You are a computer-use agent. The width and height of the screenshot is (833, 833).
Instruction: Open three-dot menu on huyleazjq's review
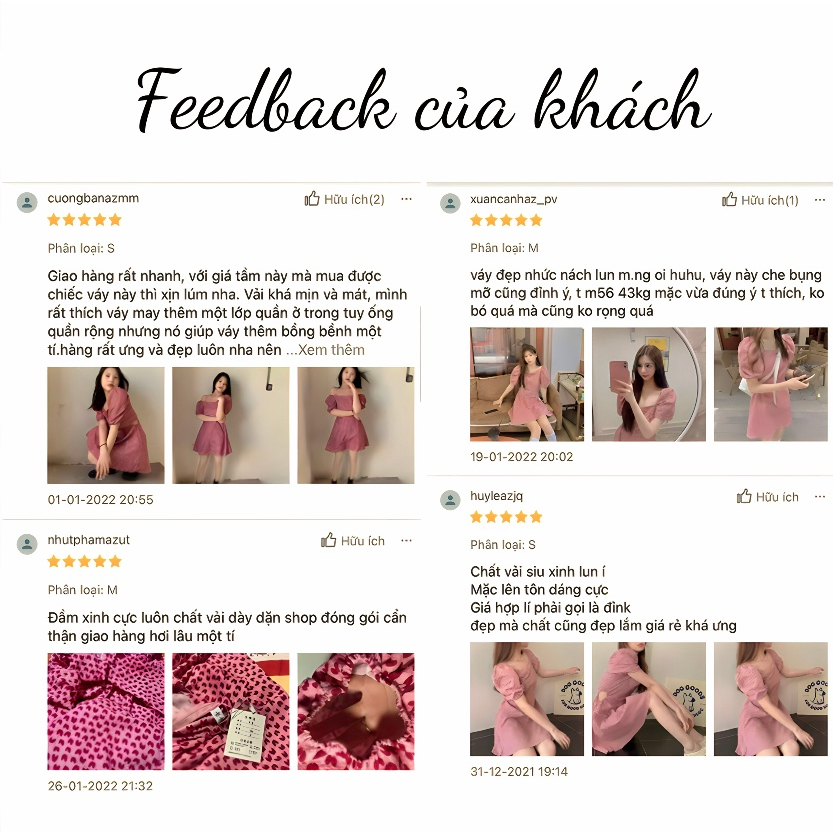click(820, 497)
